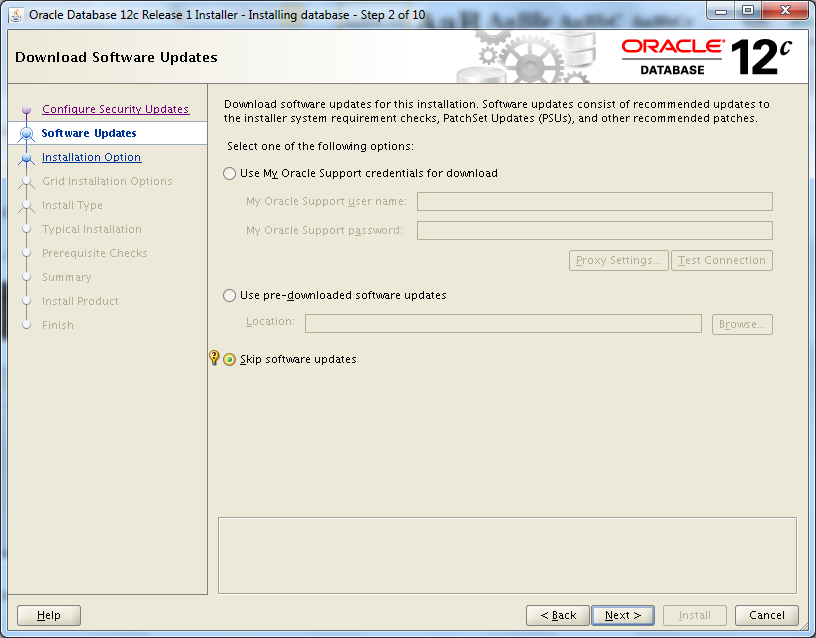
Task: Maximize the installer window
Action: (x=748, y=11)
